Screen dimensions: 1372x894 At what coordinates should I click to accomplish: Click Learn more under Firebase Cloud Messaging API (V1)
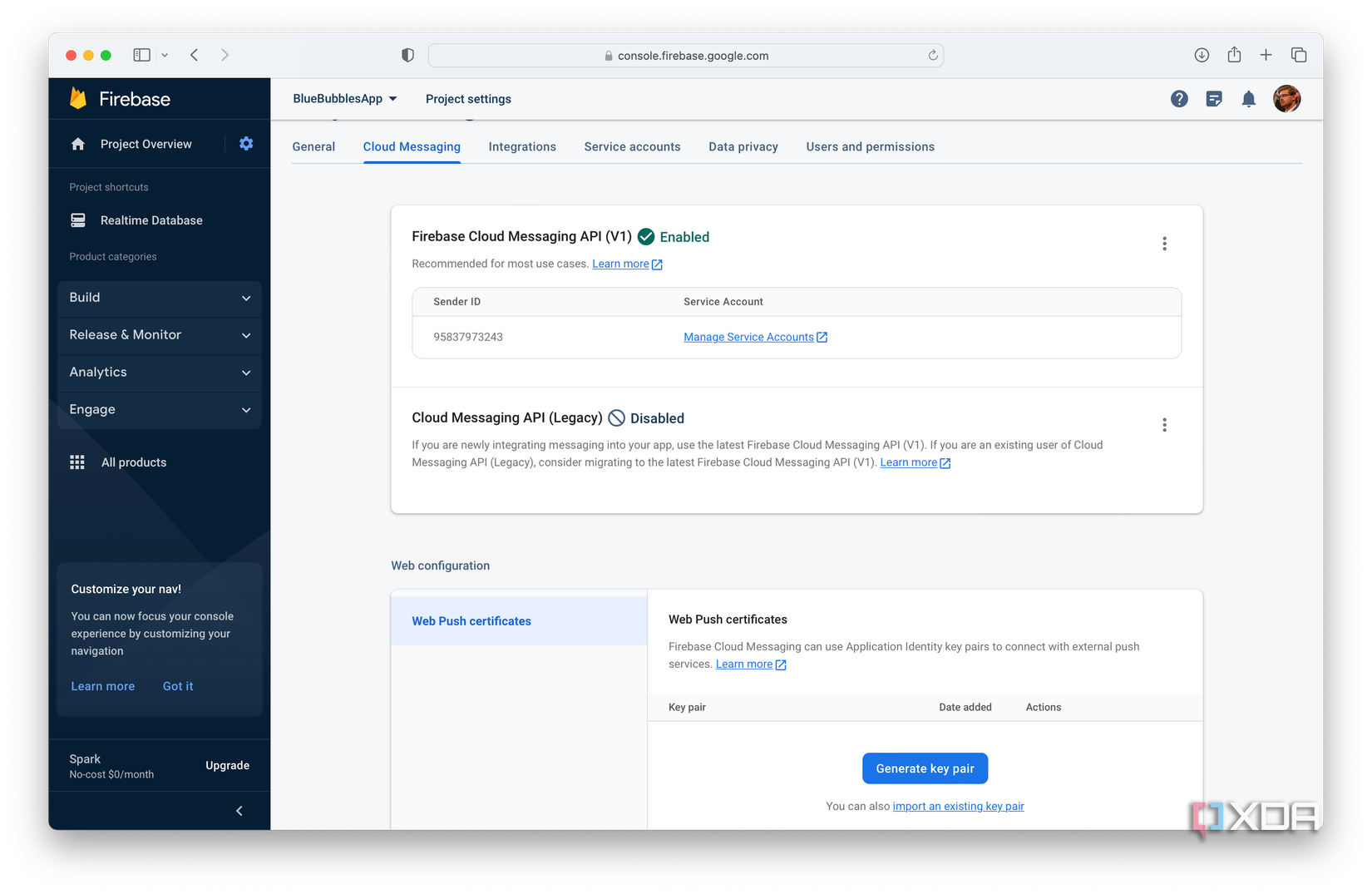click(x=627, y=264)
